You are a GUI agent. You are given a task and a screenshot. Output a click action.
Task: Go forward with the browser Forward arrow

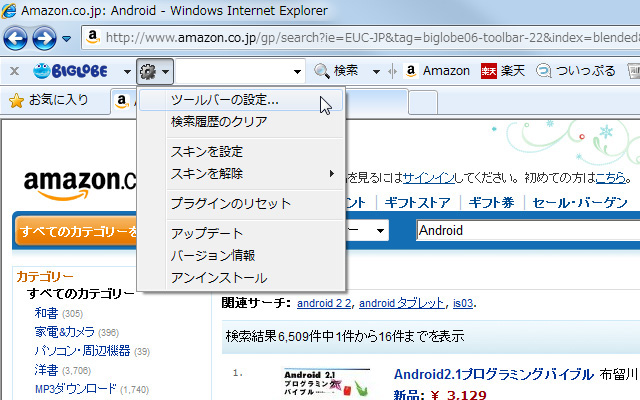[x=44, y=39]
